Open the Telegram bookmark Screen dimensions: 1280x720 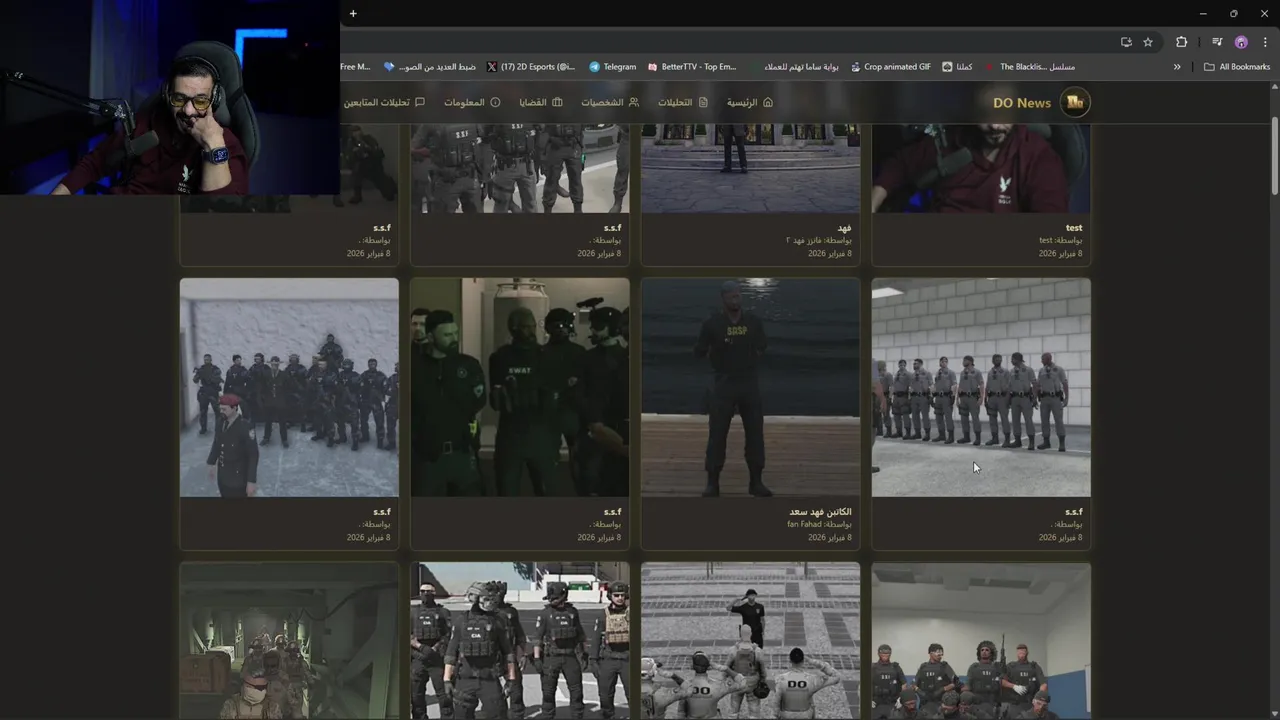click(x=612, y=67)
